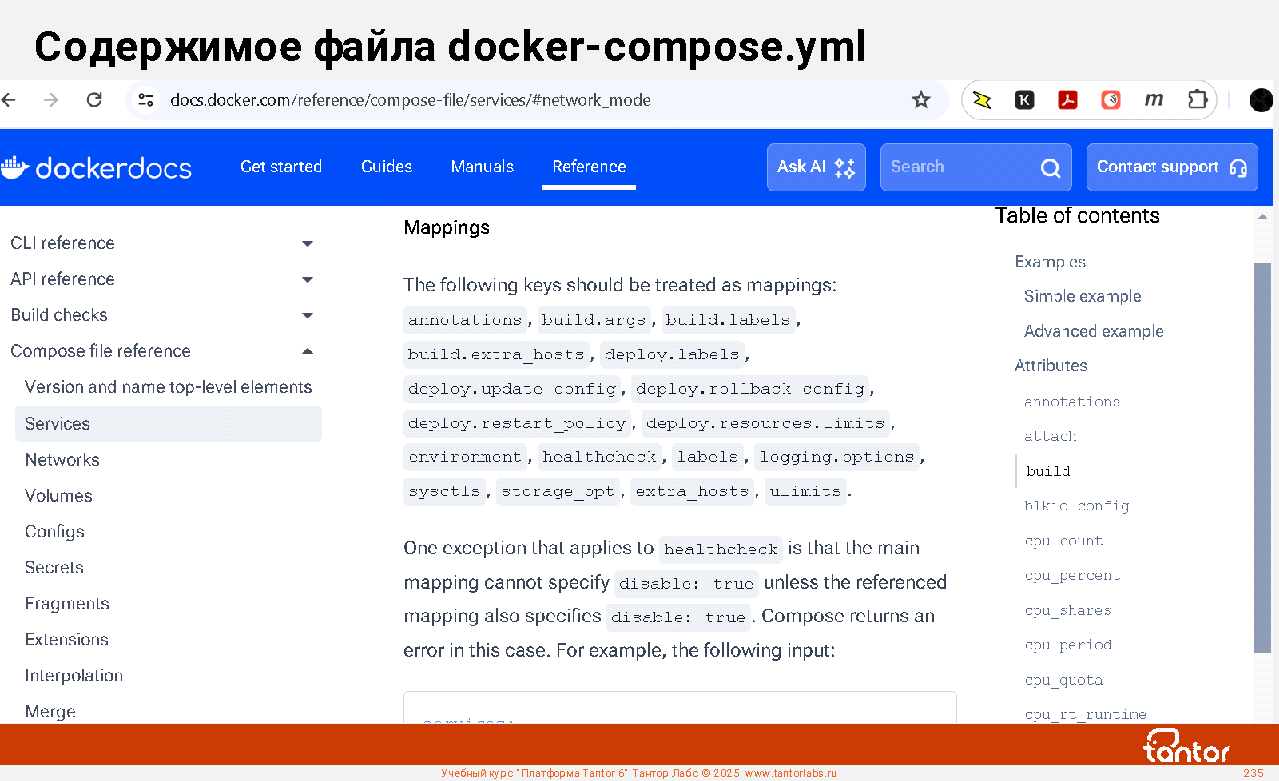1279x781 pixels.
Task: Bookmark page with the star icon
Action: click(x=921, y=100)
